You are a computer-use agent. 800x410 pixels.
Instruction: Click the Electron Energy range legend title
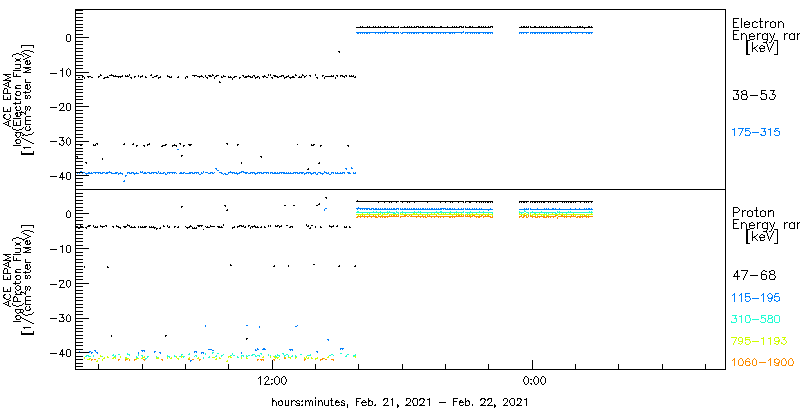765,36
